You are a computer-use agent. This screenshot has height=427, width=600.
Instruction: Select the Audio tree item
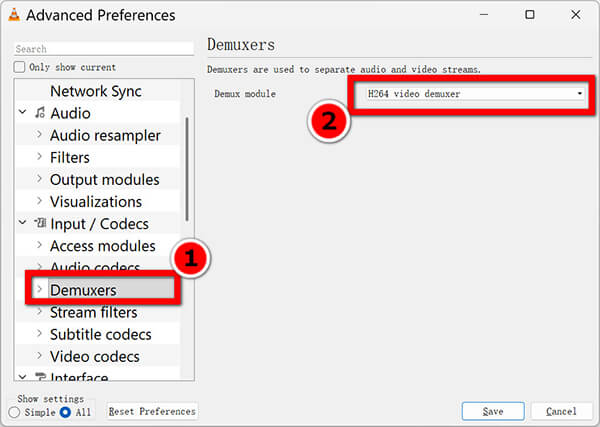click(x=70, y=113)
